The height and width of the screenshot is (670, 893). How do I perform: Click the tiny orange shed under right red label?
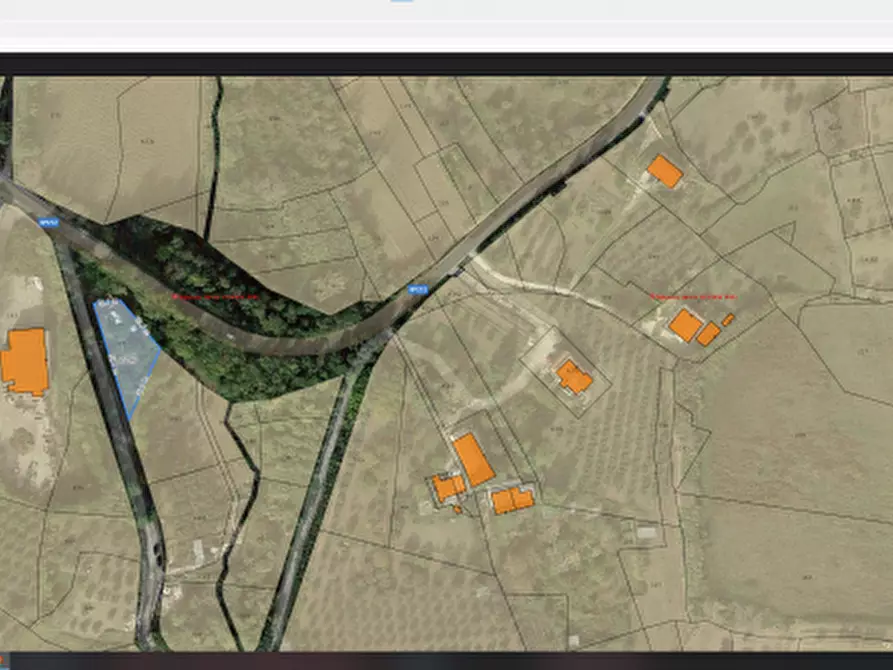(728, 320)
